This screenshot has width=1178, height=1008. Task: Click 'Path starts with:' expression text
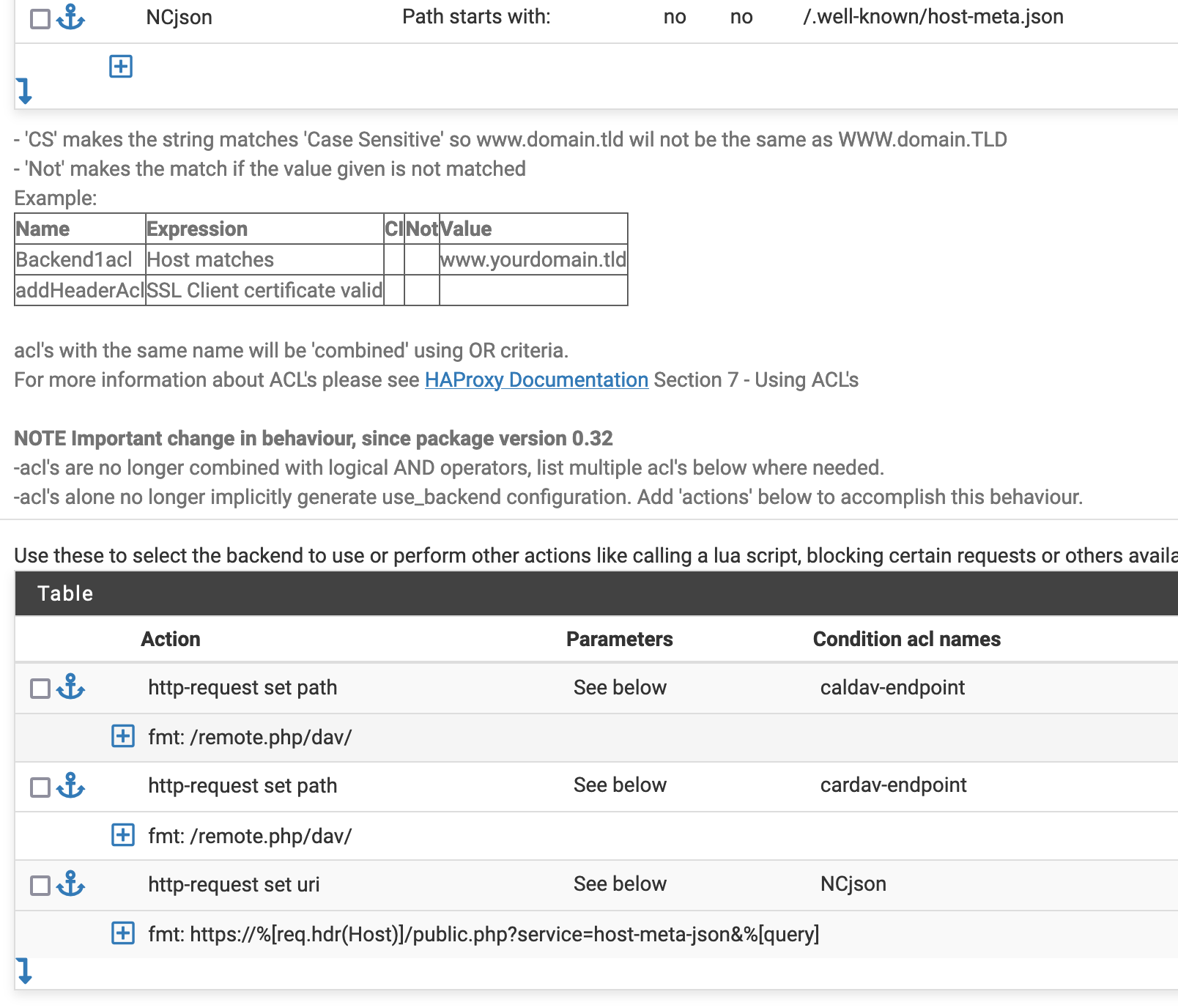(x=476, y=17)
